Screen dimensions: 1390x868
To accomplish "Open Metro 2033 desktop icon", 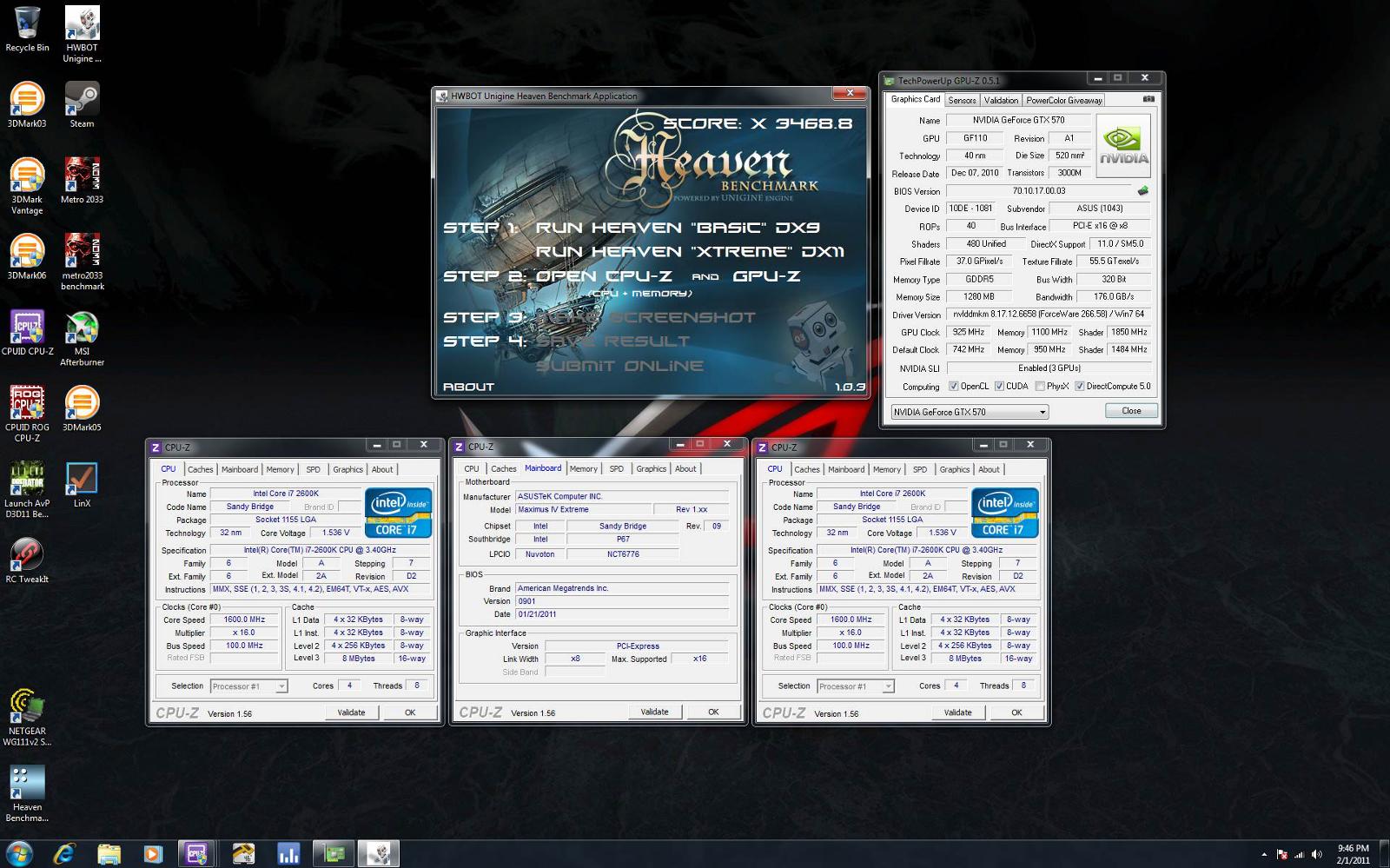I will click(x=82, y=181).
